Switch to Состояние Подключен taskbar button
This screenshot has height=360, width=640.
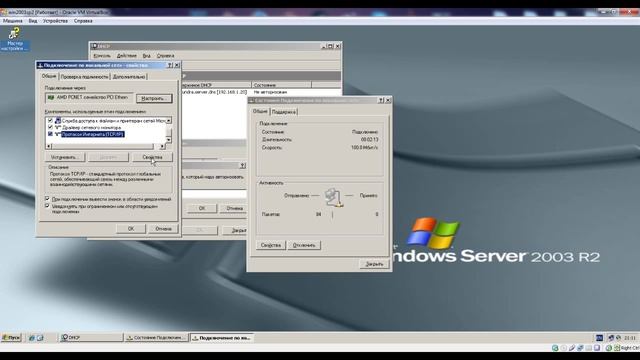(156, 338)
